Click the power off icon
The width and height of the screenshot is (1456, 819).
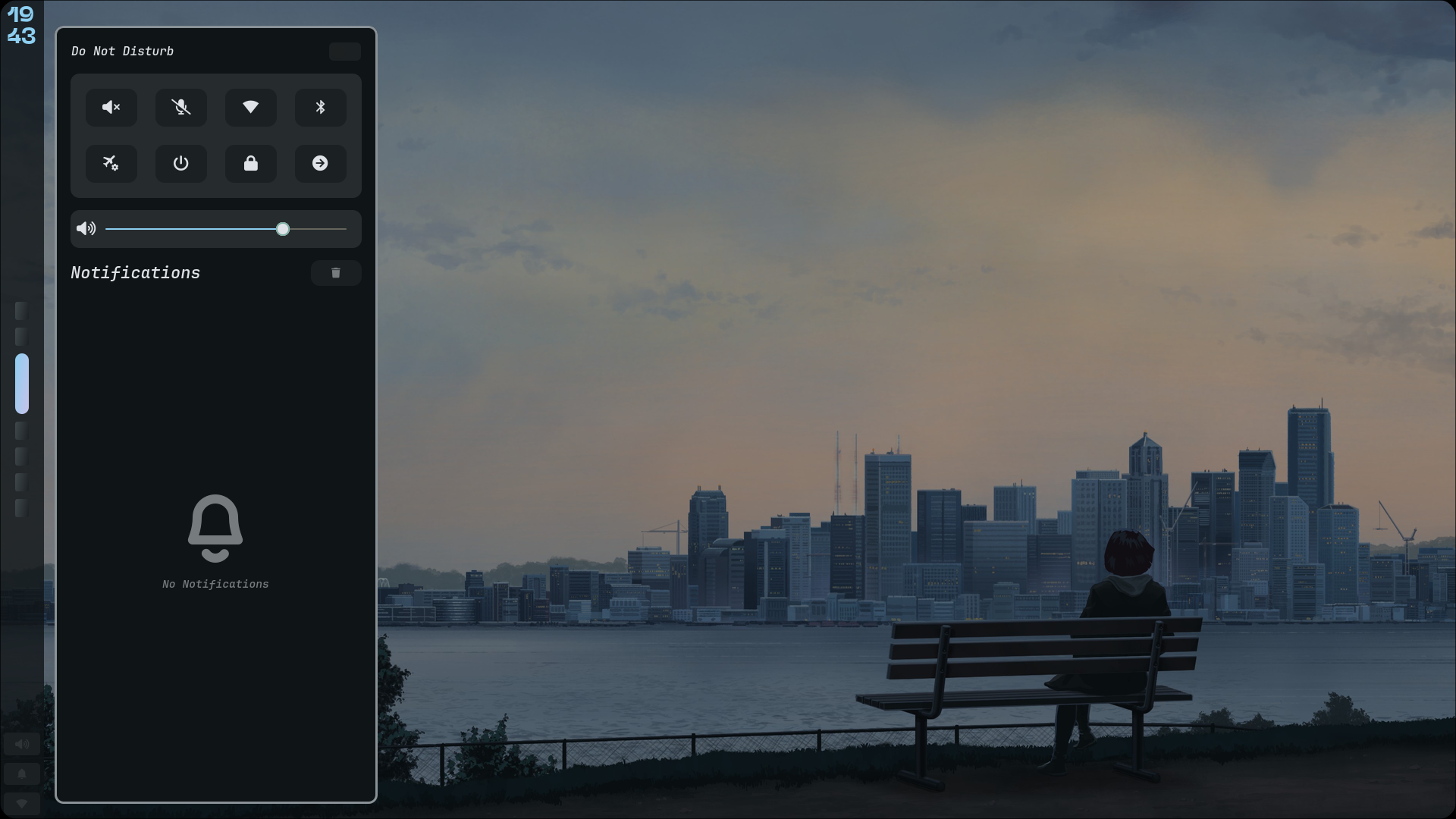tap(181, 163)
